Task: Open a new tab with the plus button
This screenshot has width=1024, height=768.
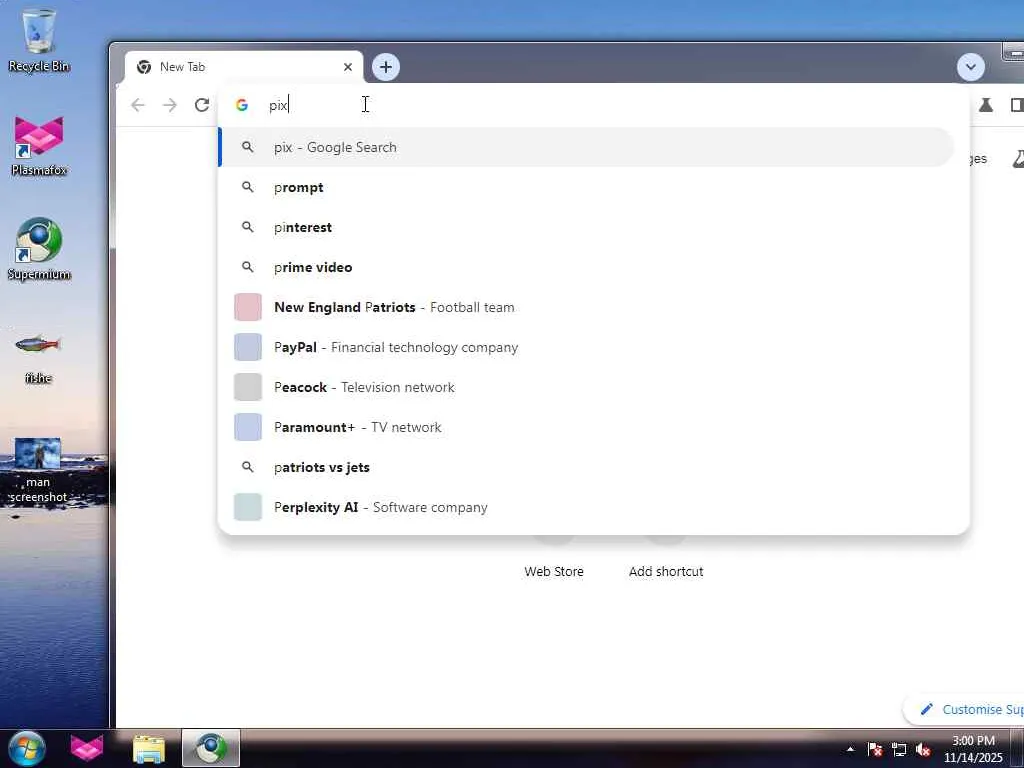Action: coord(386,67)
